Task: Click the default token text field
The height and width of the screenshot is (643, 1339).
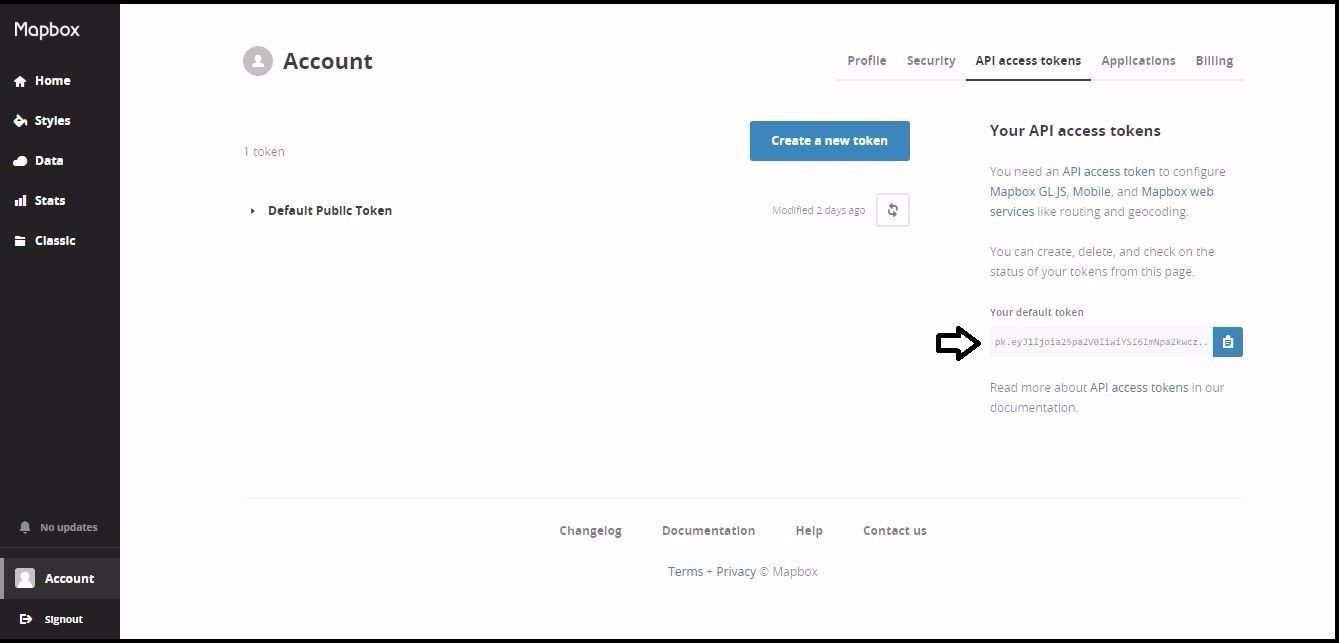Action: click(1101, 342)
